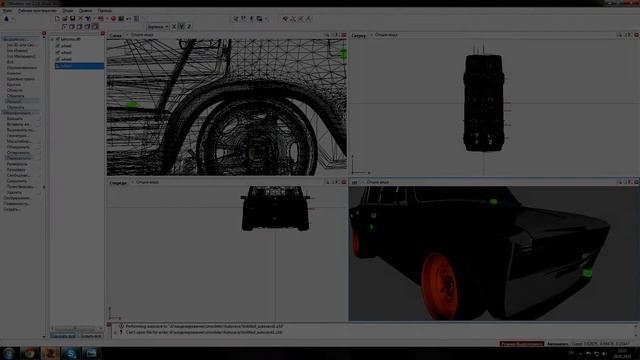Expand the Поверхность... command group
This screenshot has height=360, width=640.
point(17,203)
